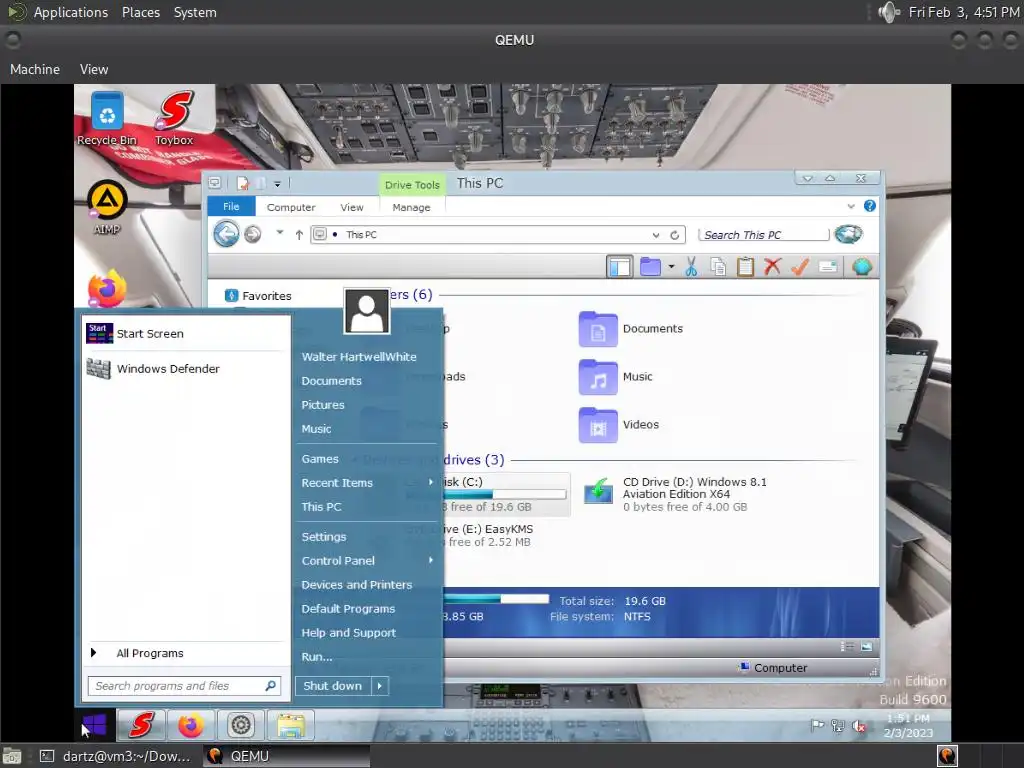Switch to large icons view in status bar
Screen dimensions: 1024x768
(867, 647)
